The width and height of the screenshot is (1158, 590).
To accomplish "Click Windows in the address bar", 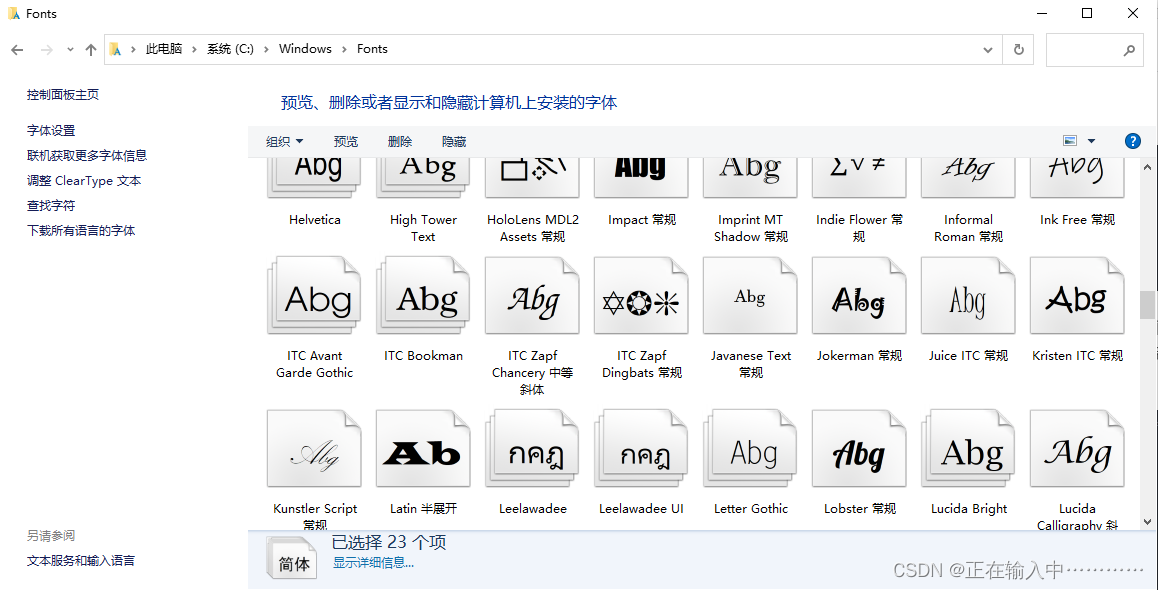I will (305, 49).
